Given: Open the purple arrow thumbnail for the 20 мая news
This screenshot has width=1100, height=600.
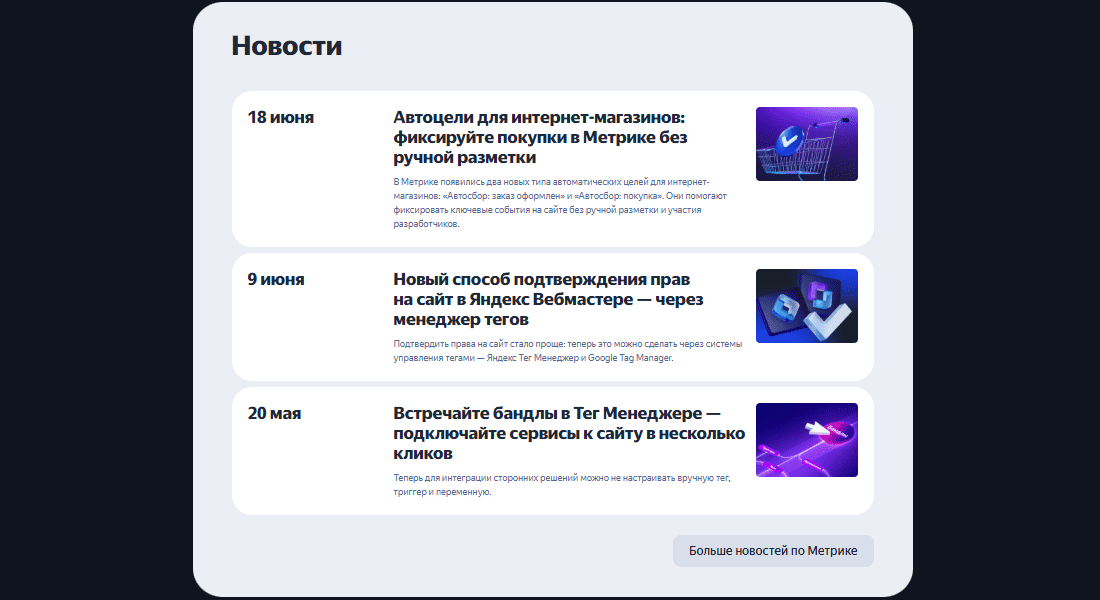Looking at the screenshot, I should tap(807, 440).
